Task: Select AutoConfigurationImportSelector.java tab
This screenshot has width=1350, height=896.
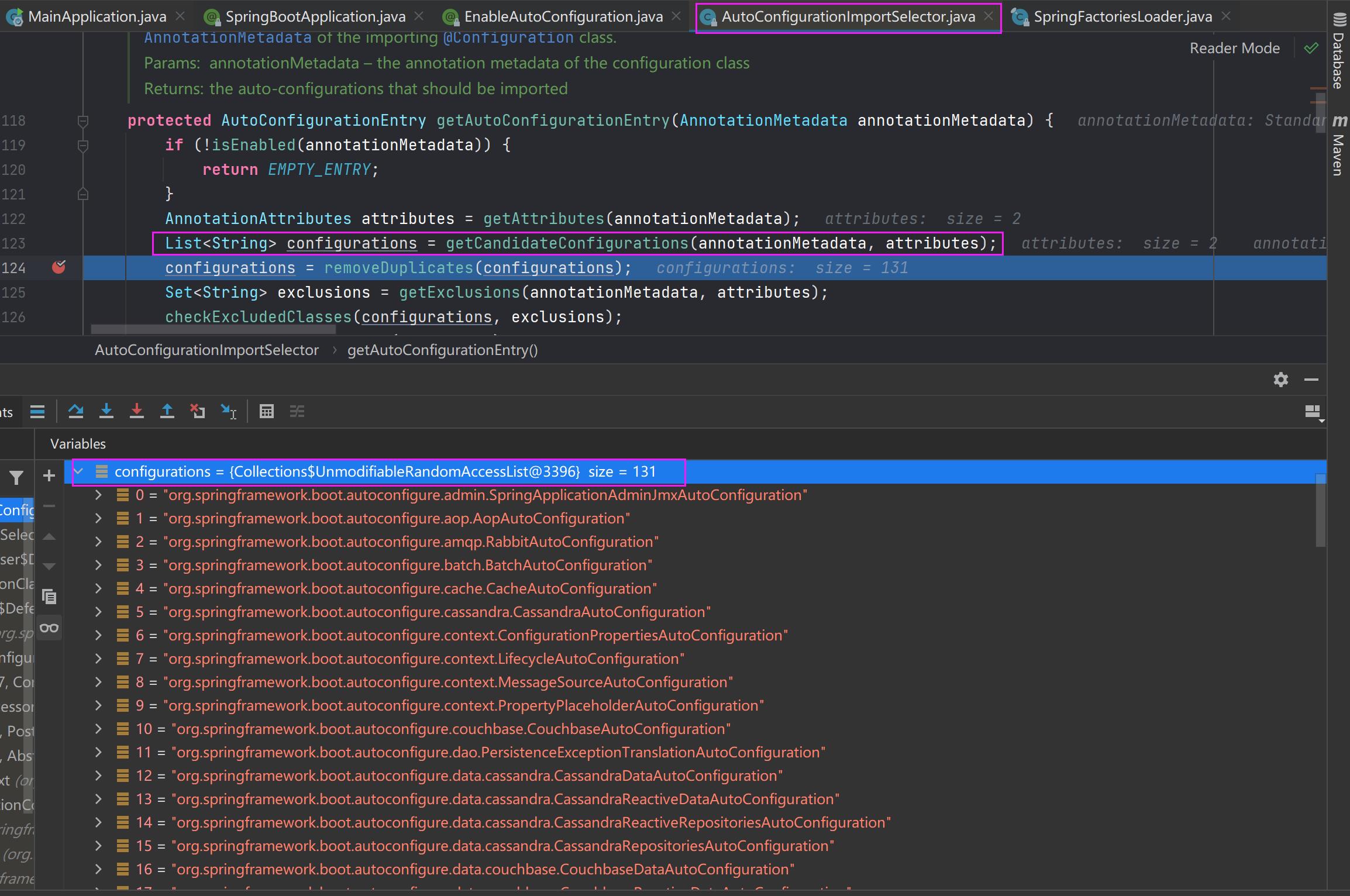Action: (x=848, y=16)
